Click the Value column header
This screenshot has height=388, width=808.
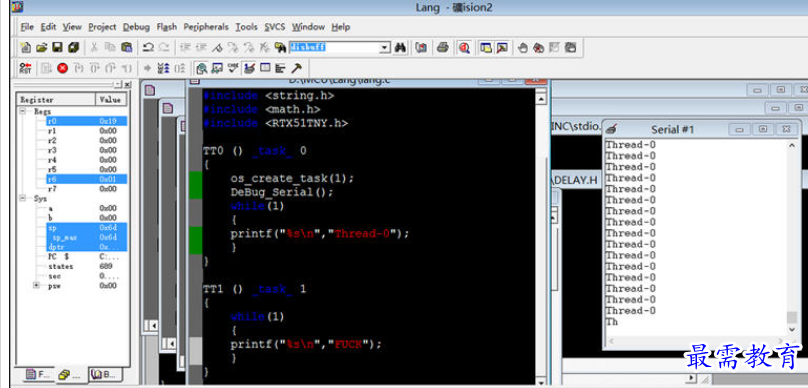click(x=110, y=99)
